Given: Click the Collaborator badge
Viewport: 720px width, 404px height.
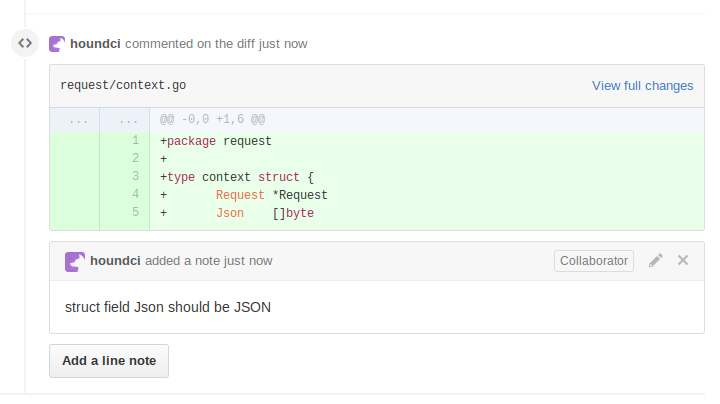Looking at the screenshot, I should point(594,261).
